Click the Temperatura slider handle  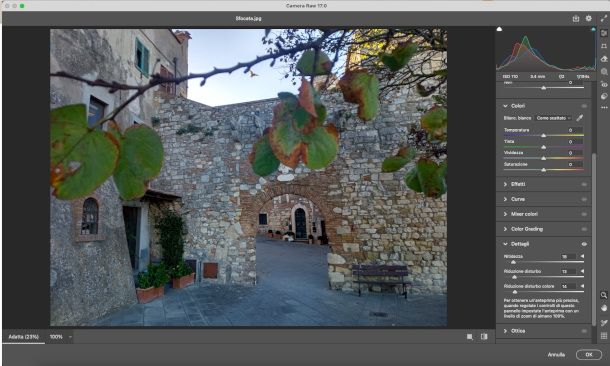point(543,135)
